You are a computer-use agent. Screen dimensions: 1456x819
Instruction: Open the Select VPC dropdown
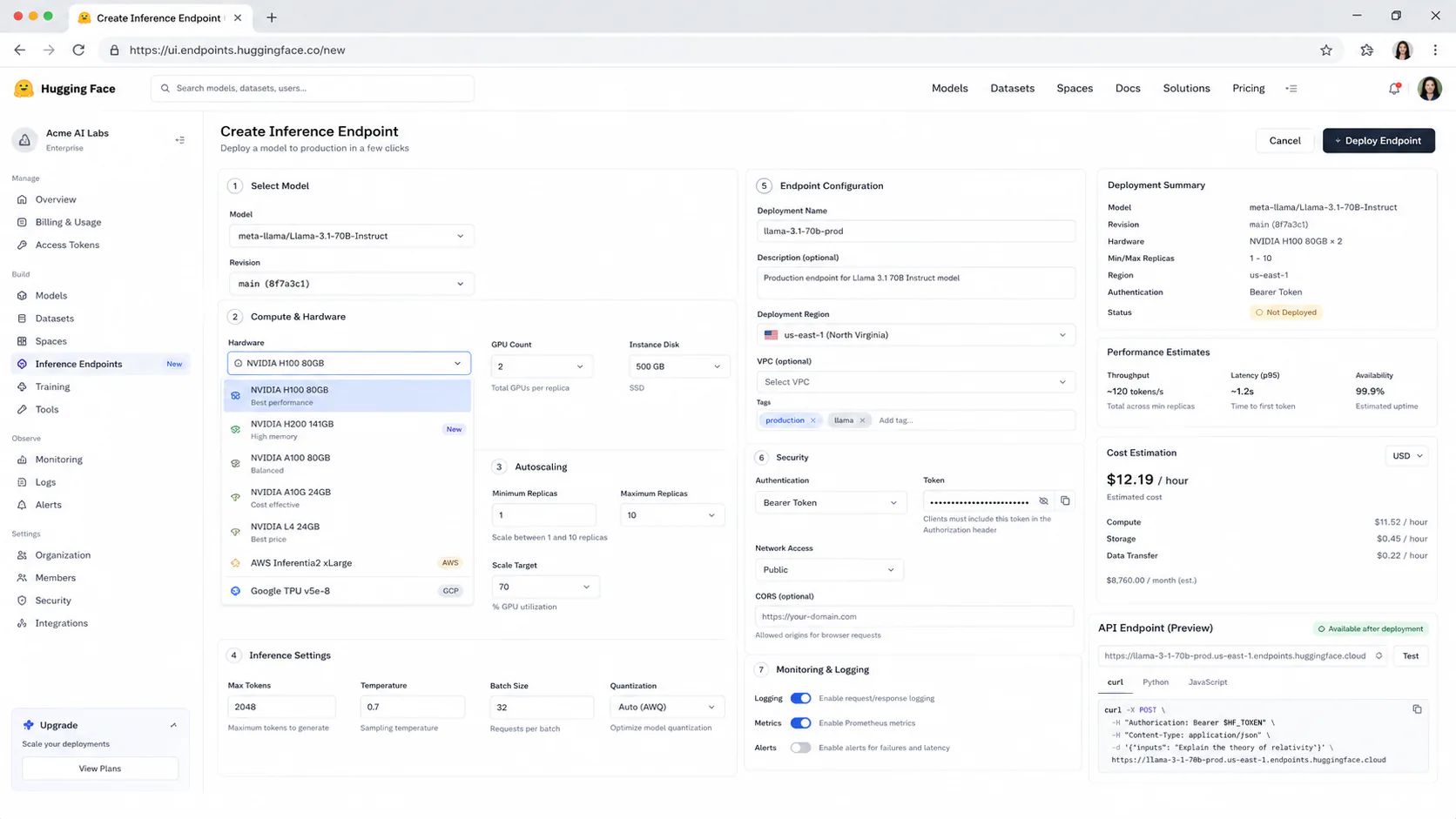(x=916, y=382)
